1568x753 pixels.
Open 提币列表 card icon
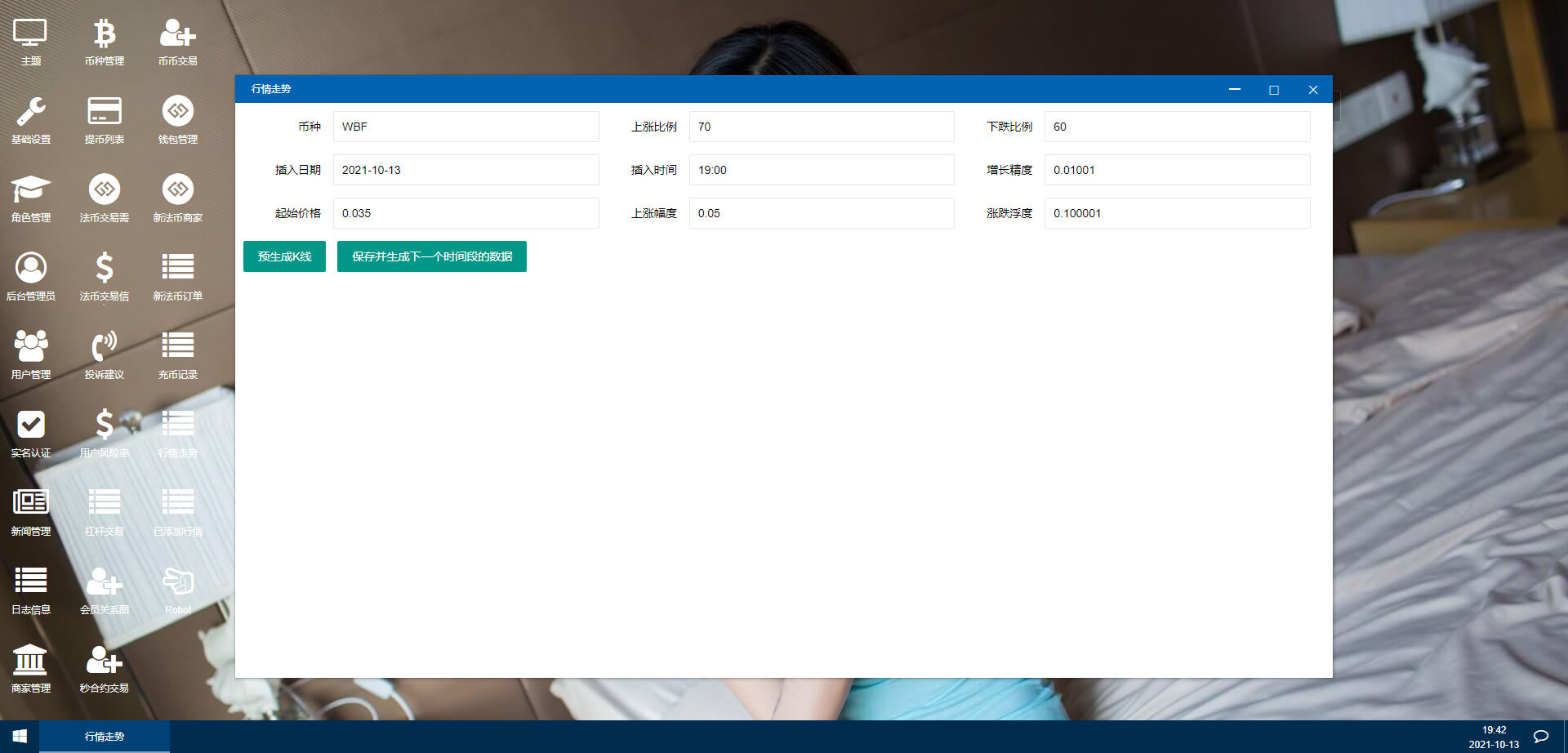point(105,121)
